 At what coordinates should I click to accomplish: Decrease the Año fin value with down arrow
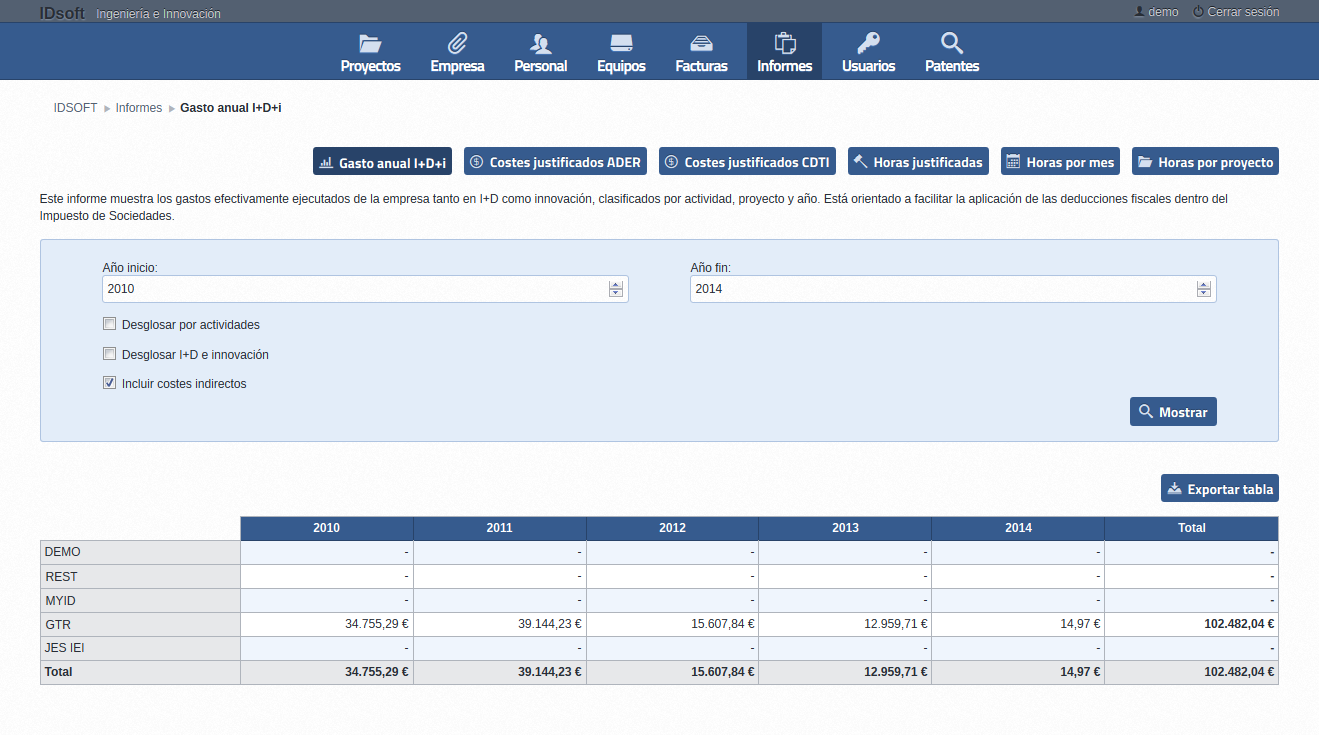pyautogui.click(x=1204, y=293)
